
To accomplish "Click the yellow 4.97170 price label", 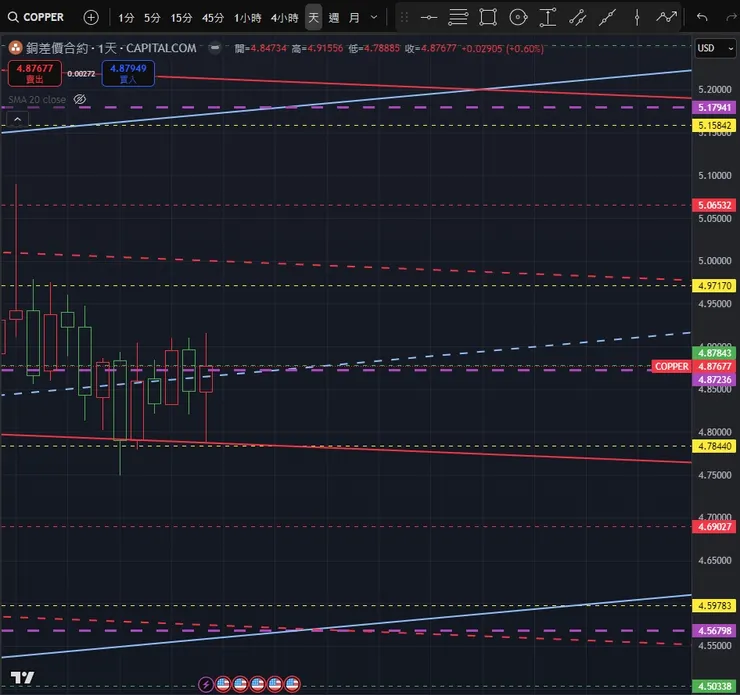I will coord(714,285).
